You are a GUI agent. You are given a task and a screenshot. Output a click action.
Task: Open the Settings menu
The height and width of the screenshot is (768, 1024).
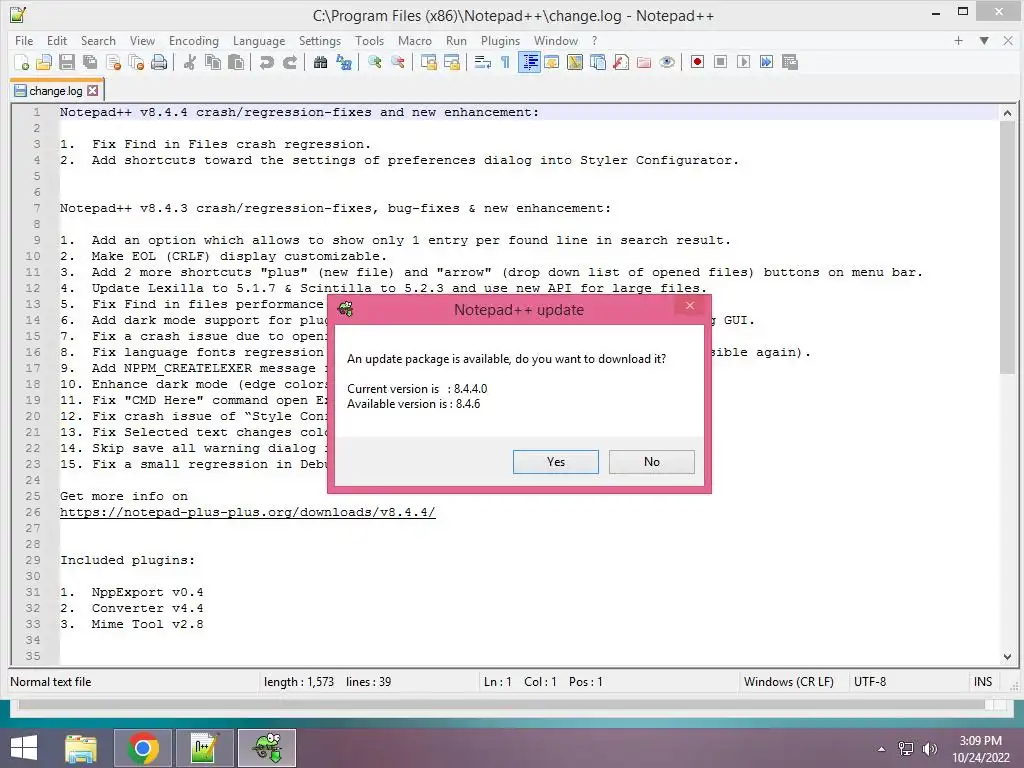[320, 40]
